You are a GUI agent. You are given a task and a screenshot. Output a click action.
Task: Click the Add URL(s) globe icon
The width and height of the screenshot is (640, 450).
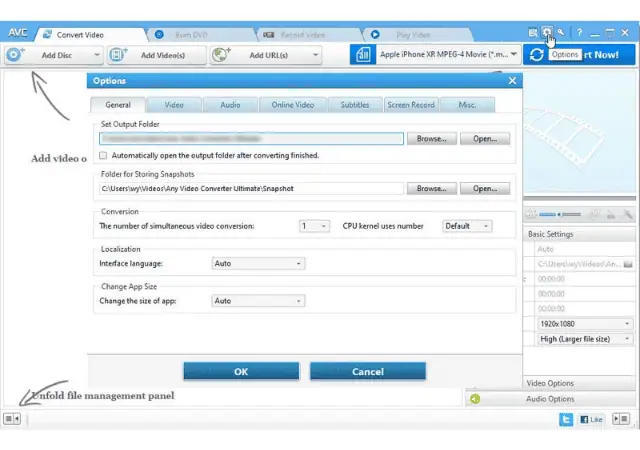click(x=221, y=54)
